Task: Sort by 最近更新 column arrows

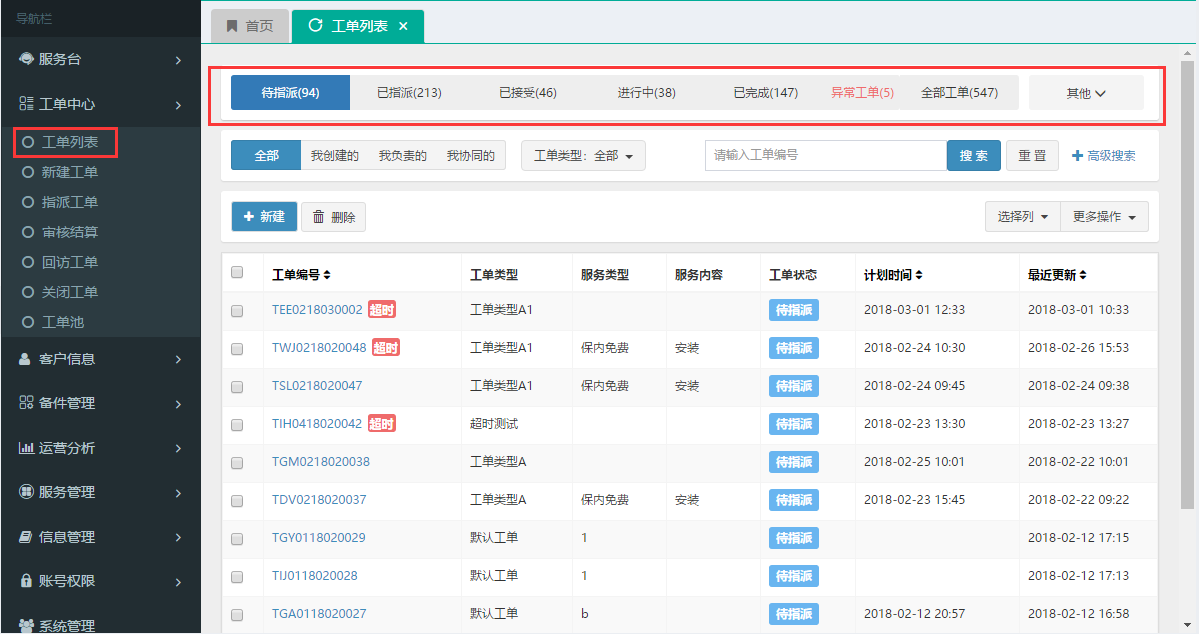Action: pos(1083,275)
